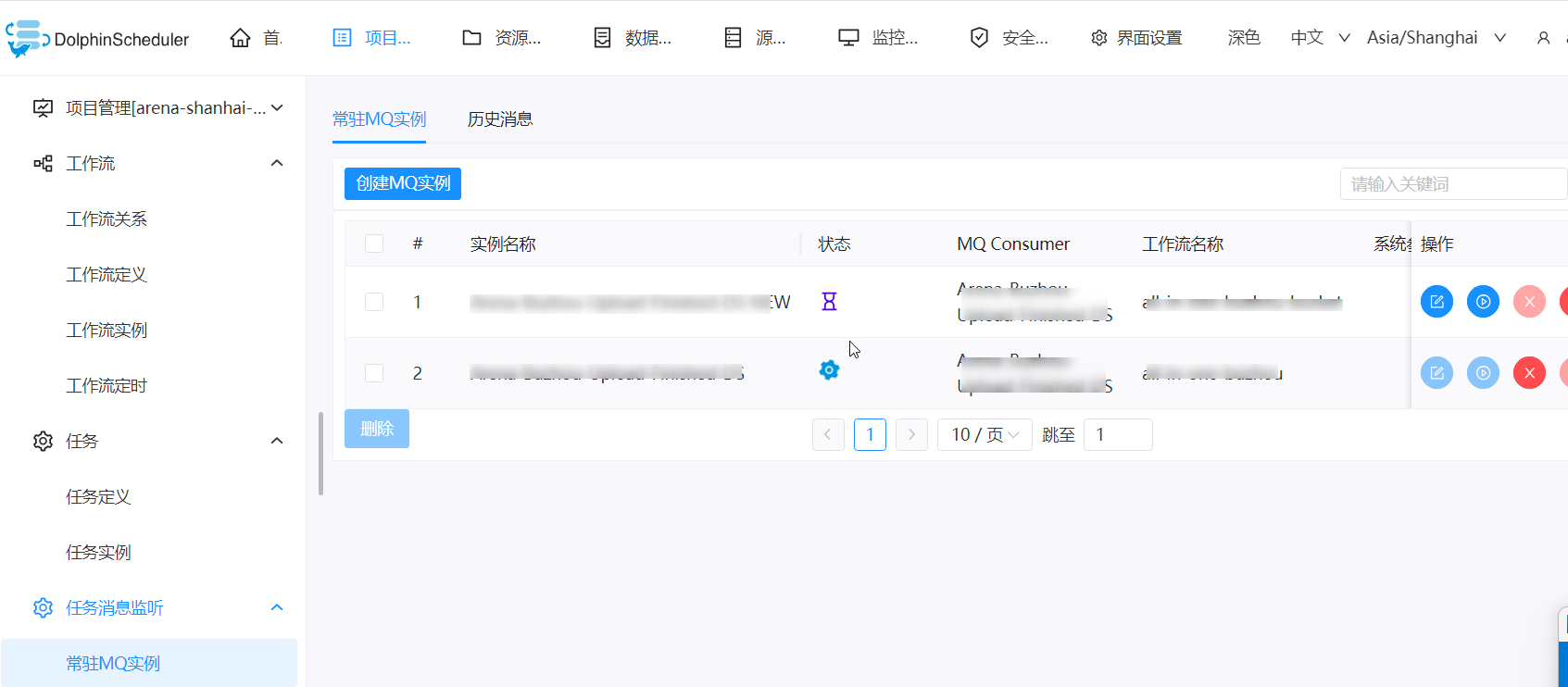Click the gear status icon in row 2
Viewport: 1568px width, 687px height.
829,370
